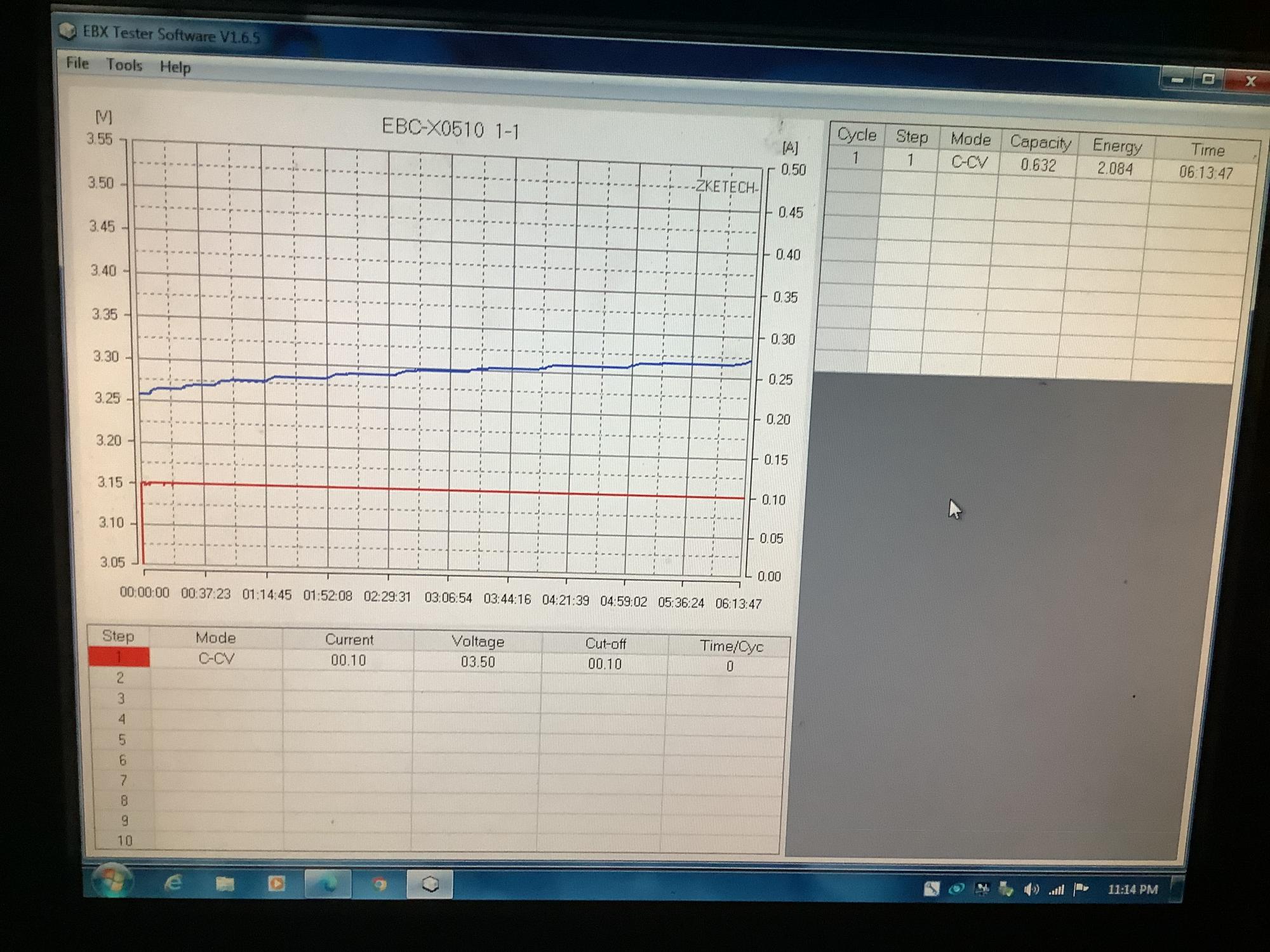1270x952 pixels.
Task: Click the volume speaker tray icon
Action: pos(1031,889)
